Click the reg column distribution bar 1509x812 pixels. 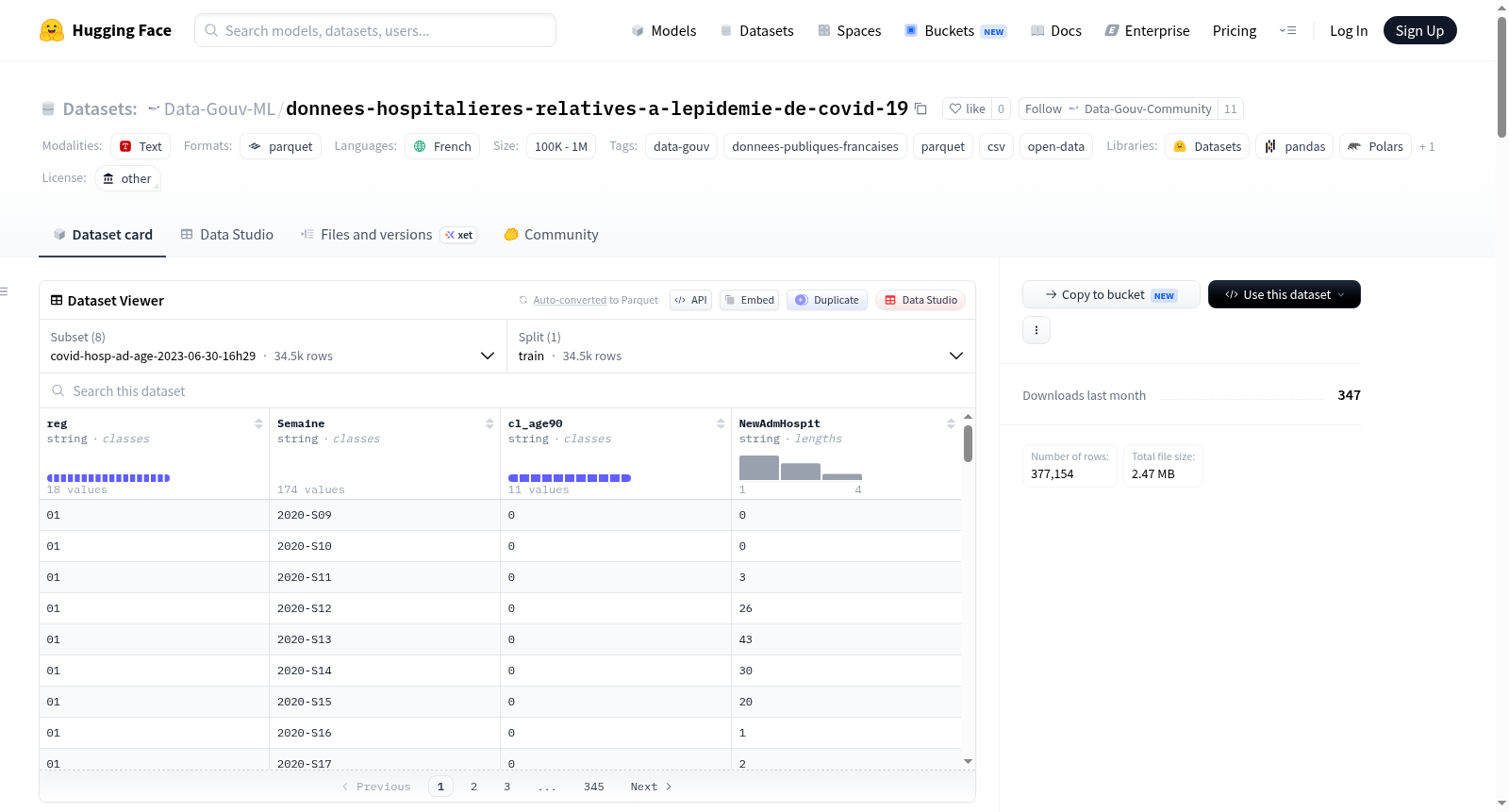point(108,478)
